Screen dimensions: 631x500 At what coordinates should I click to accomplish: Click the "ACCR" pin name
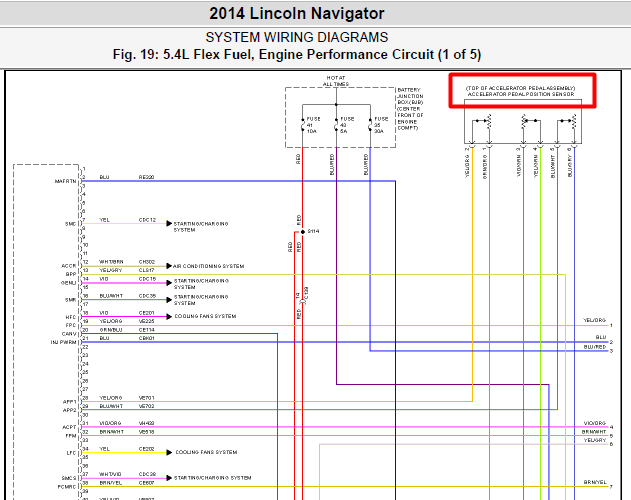[68, 266]
